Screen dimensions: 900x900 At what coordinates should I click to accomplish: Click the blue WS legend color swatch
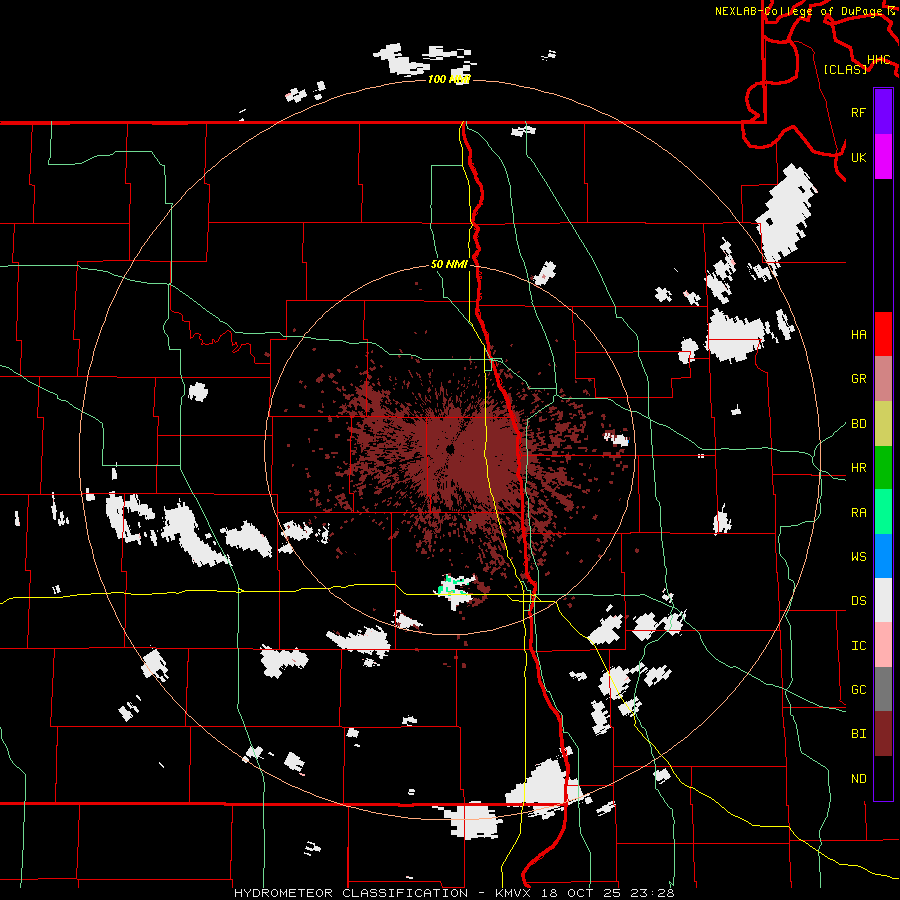(883, 556)
